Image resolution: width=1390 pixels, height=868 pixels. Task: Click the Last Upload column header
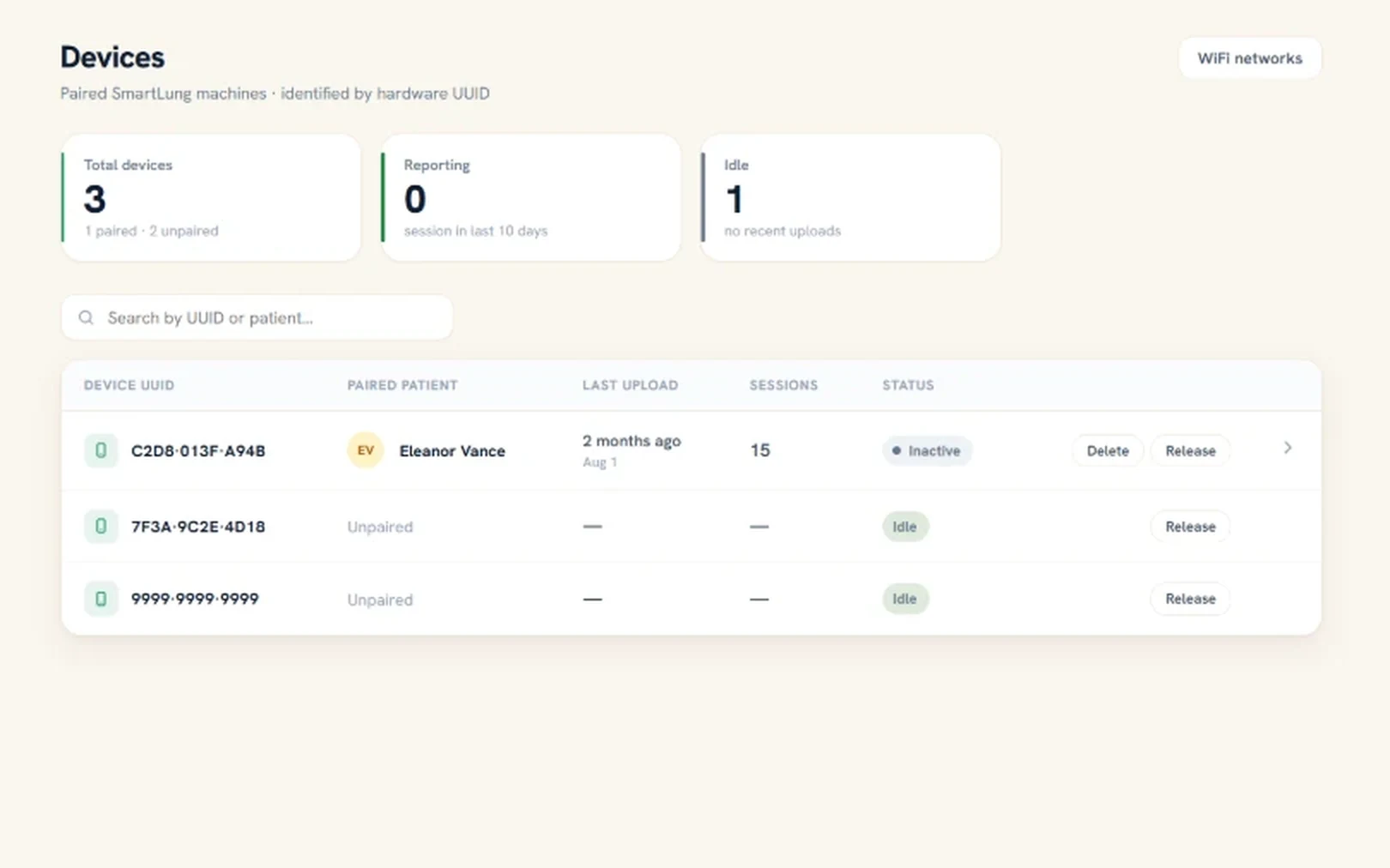coord(630,385)
